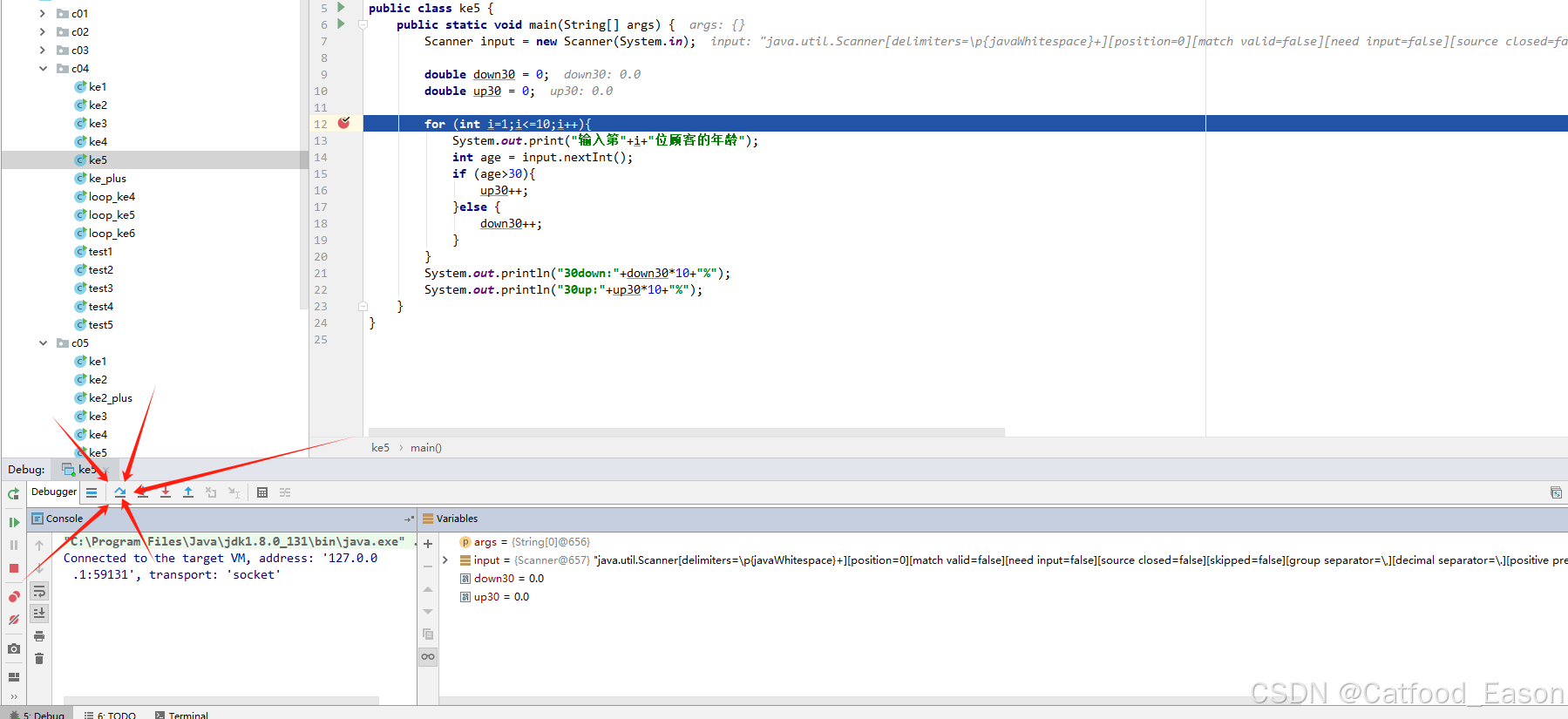1568x719 pixels.
Task: Toggle soft-wrap in console
Action: [39, 591]
